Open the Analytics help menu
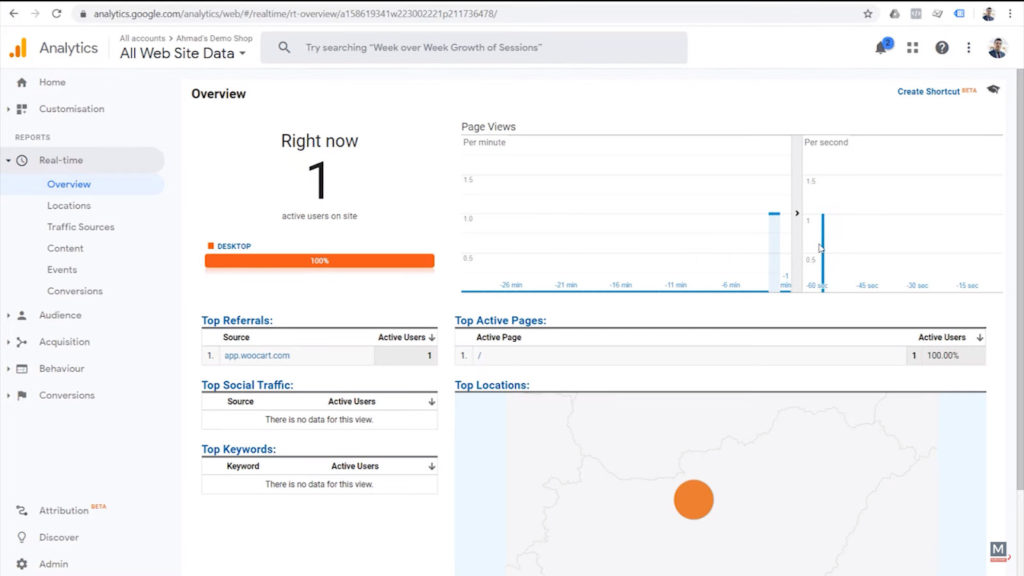The height and width of the screenshot is (576, 1024). [941, 47]
